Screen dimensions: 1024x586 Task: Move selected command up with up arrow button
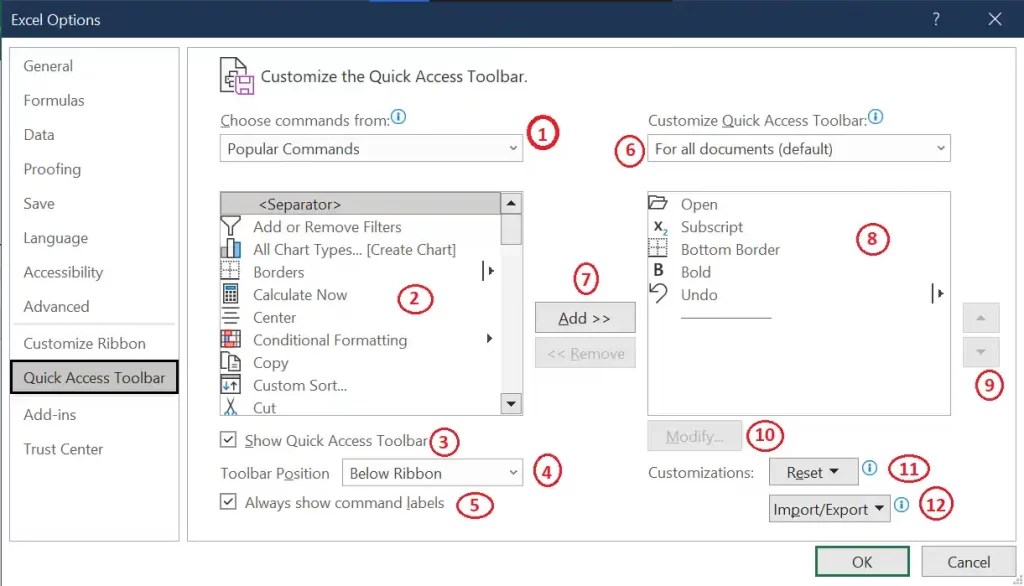[981, 318]
